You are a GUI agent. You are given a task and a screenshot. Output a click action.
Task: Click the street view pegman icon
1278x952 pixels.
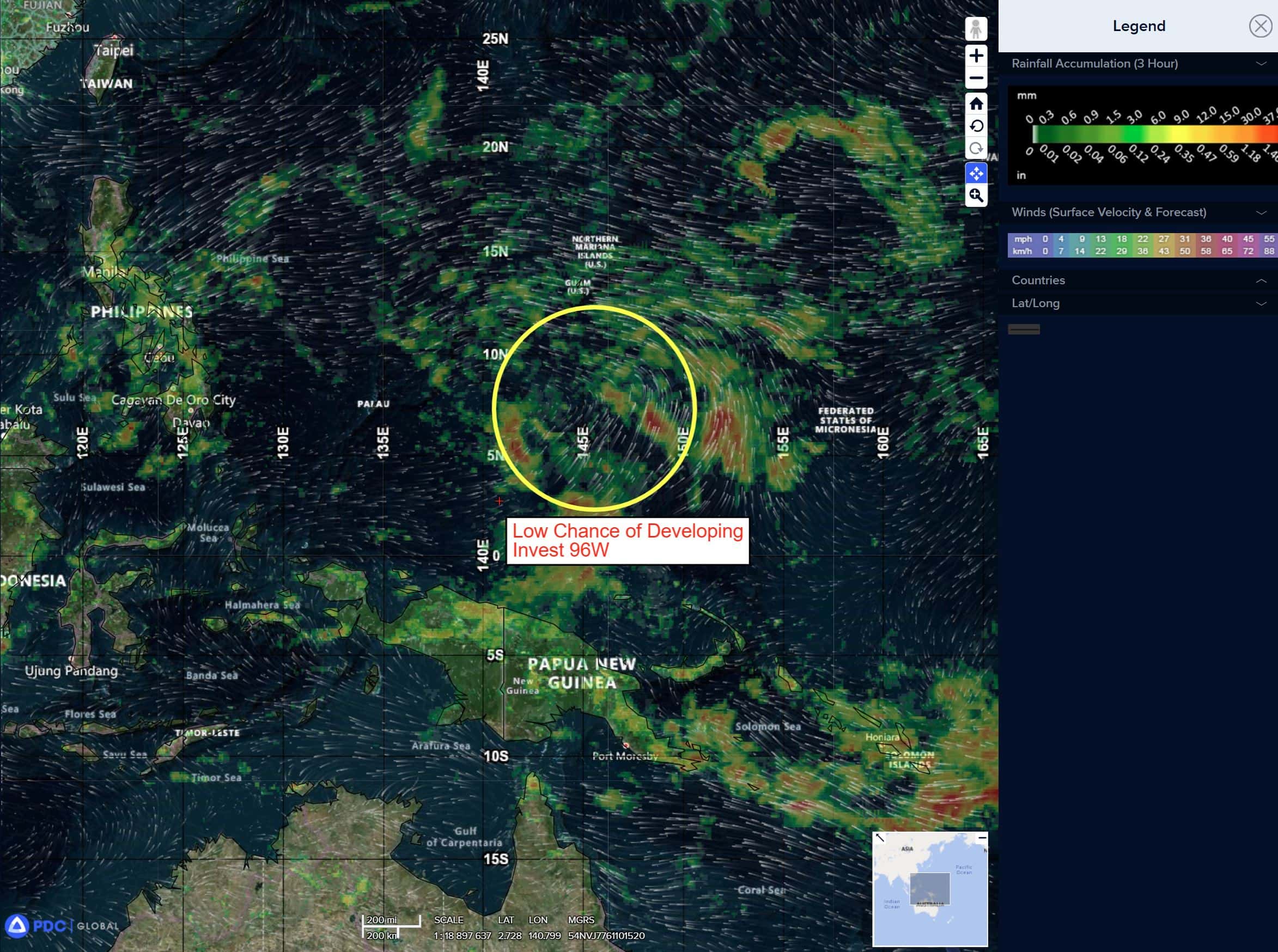[x=975, y=29]
